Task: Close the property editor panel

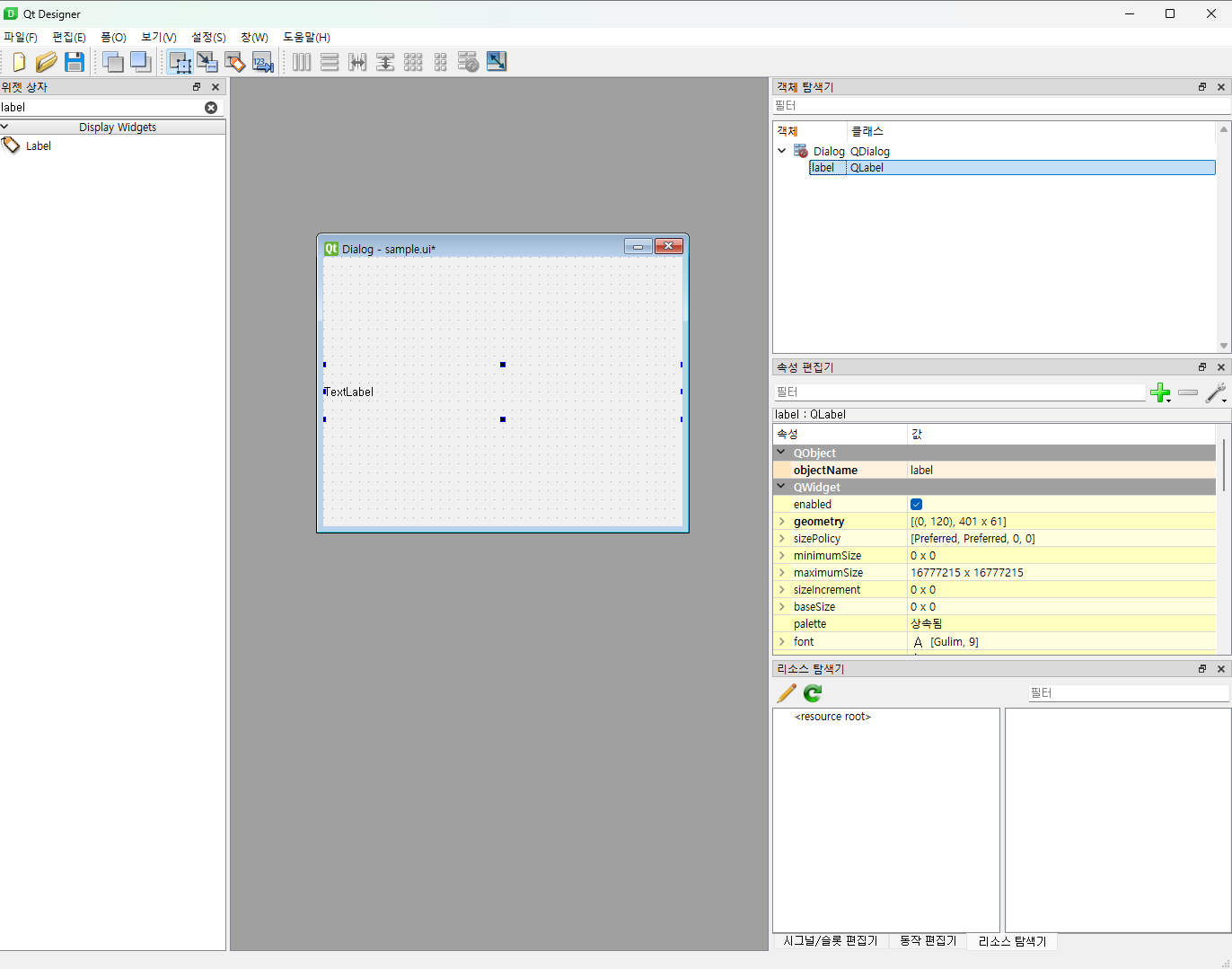Action: 1221,367
